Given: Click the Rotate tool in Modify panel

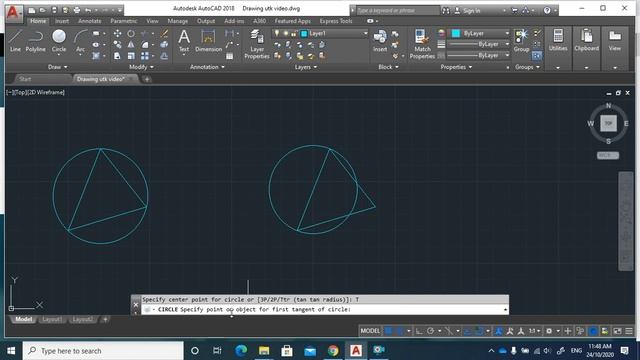Looking at the screenshot, I should [131, 33].
